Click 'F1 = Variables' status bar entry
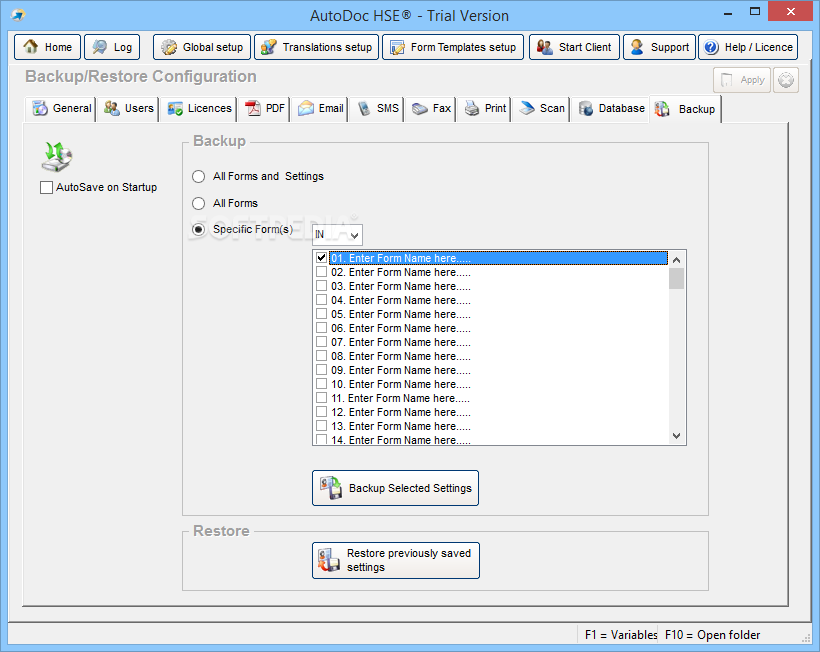This screenshot has height=652, width=820. pos(621,635)
